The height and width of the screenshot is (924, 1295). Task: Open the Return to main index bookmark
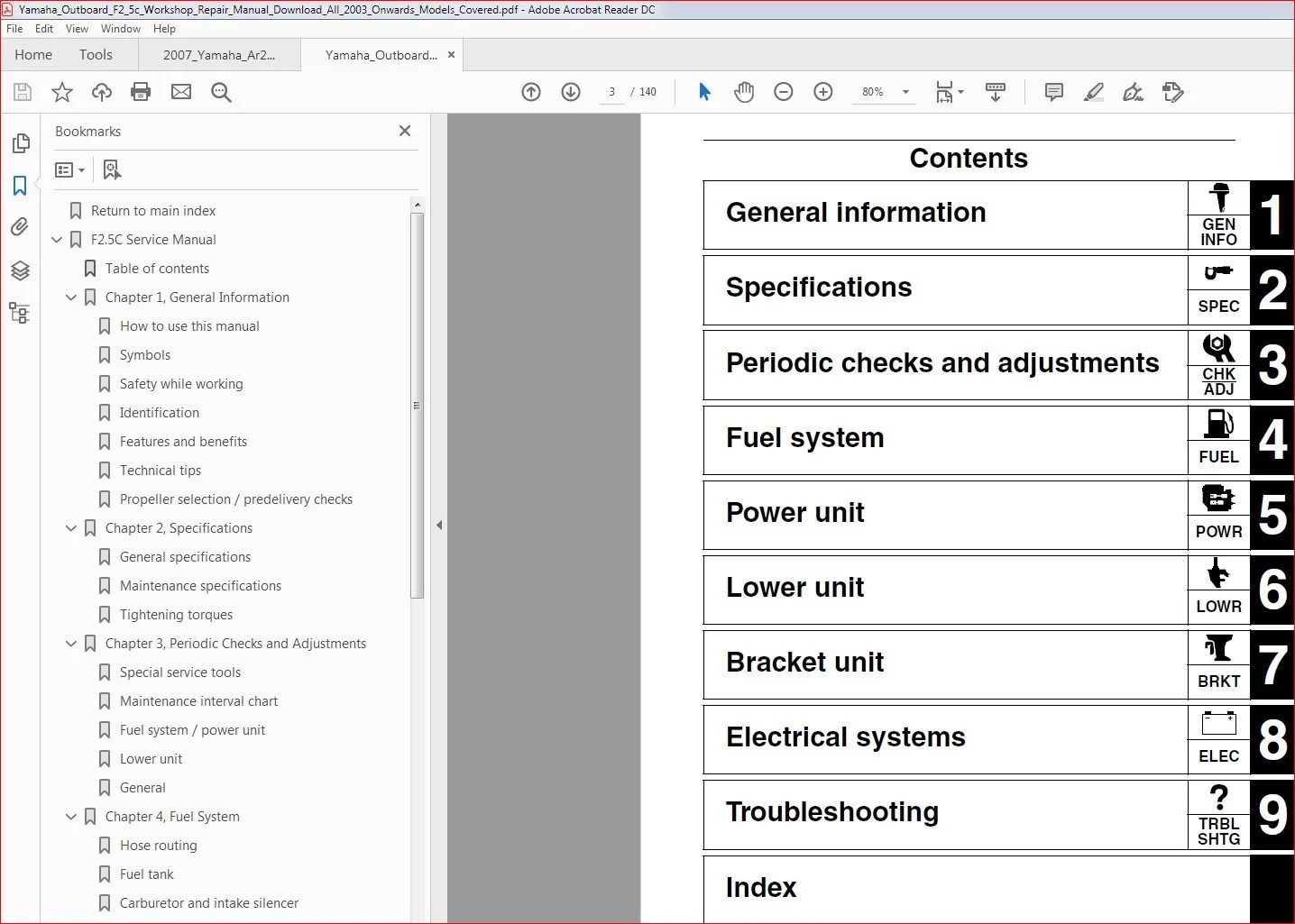coord(153,211)
